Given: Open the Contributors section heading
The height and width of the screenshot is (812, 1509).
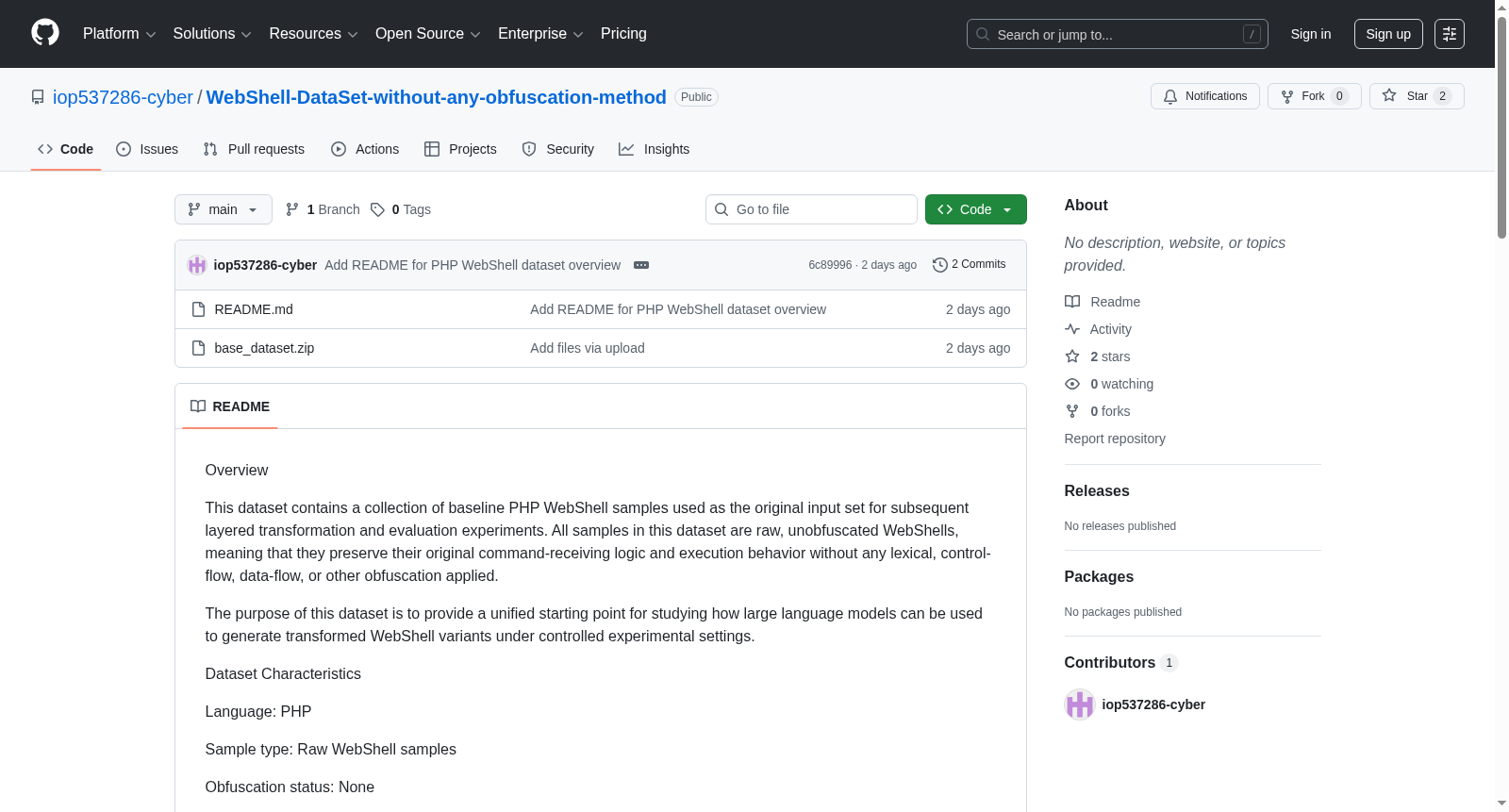Looking at the screenshot, I should pos(1121,662).
